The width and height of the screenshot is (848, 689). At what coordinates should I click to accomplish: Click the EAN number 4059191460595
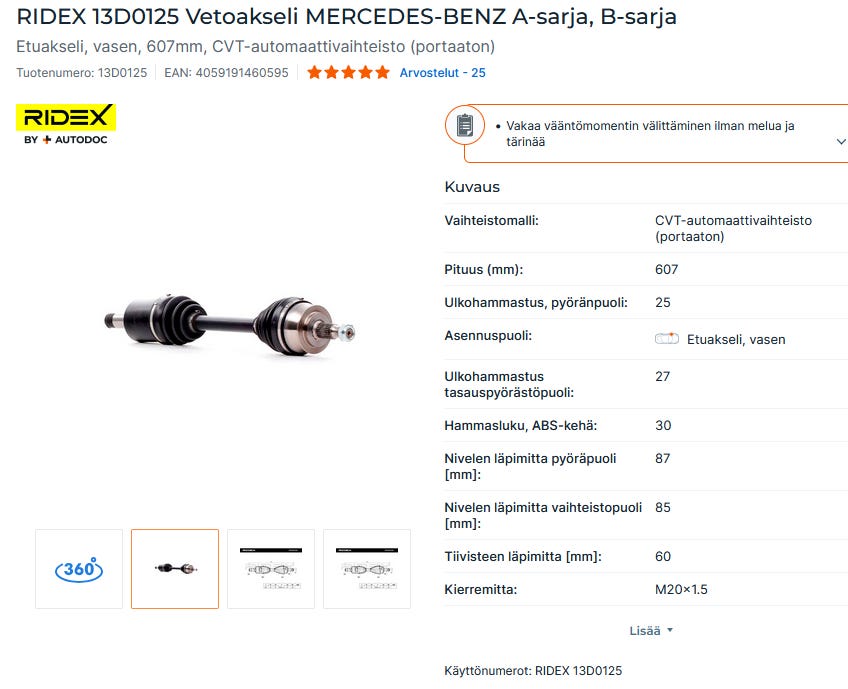227,72
